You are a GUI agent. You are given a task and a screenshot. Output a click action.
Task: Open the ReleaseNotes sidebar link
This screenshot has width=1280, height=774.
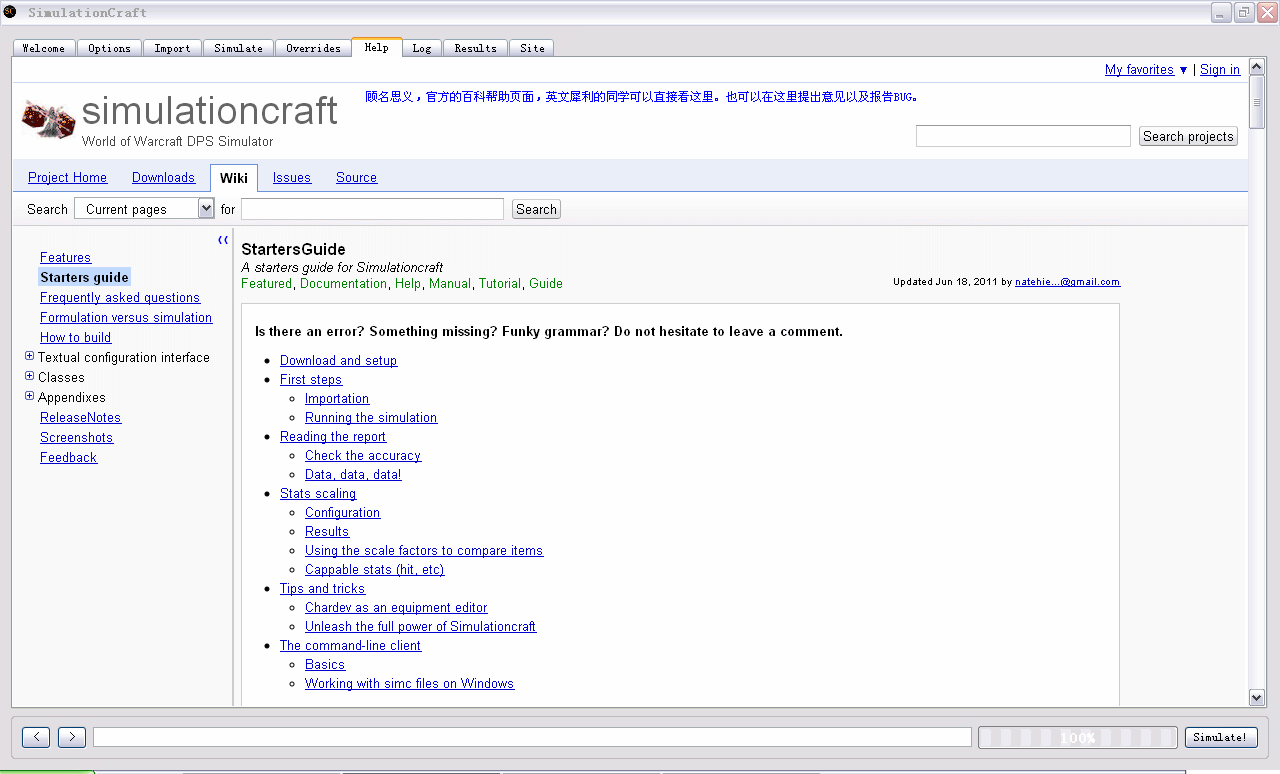(x=80, y=417)
